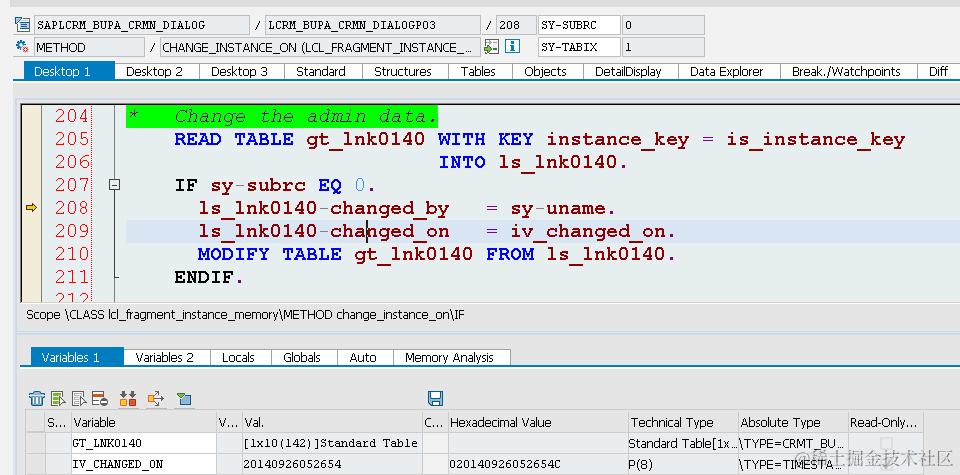Click the [1x10(142)]Standard Table value cell

click(x=332, y=443)
